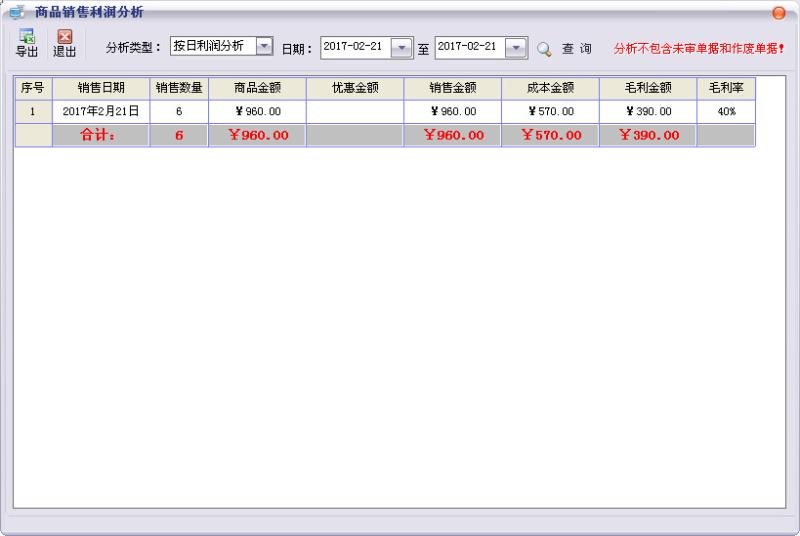Click row 1 销售金额 ￥960.00 cell
Screen dimensions: 800x536
coord(453,111)
